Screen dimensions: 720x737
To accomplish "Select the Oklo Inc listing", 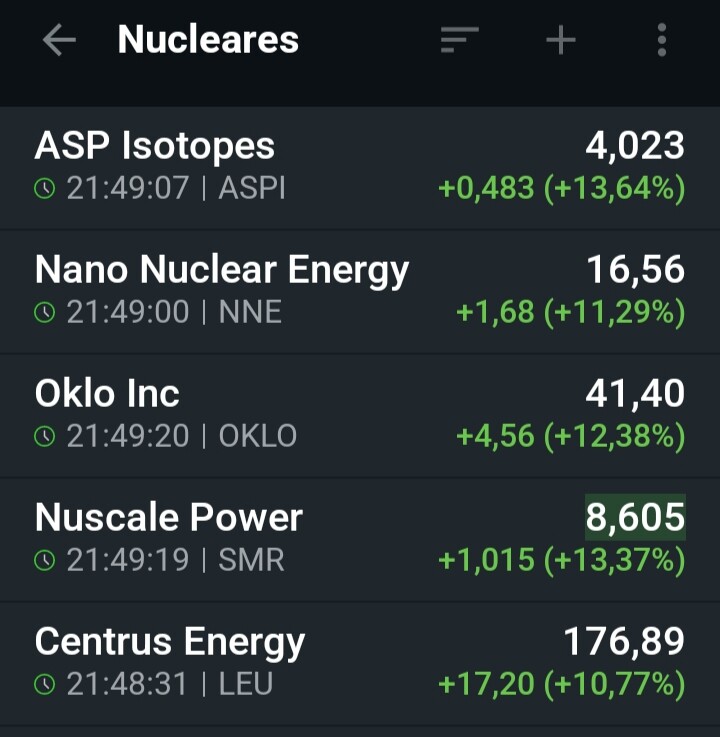I will click(x=360, y=416).
